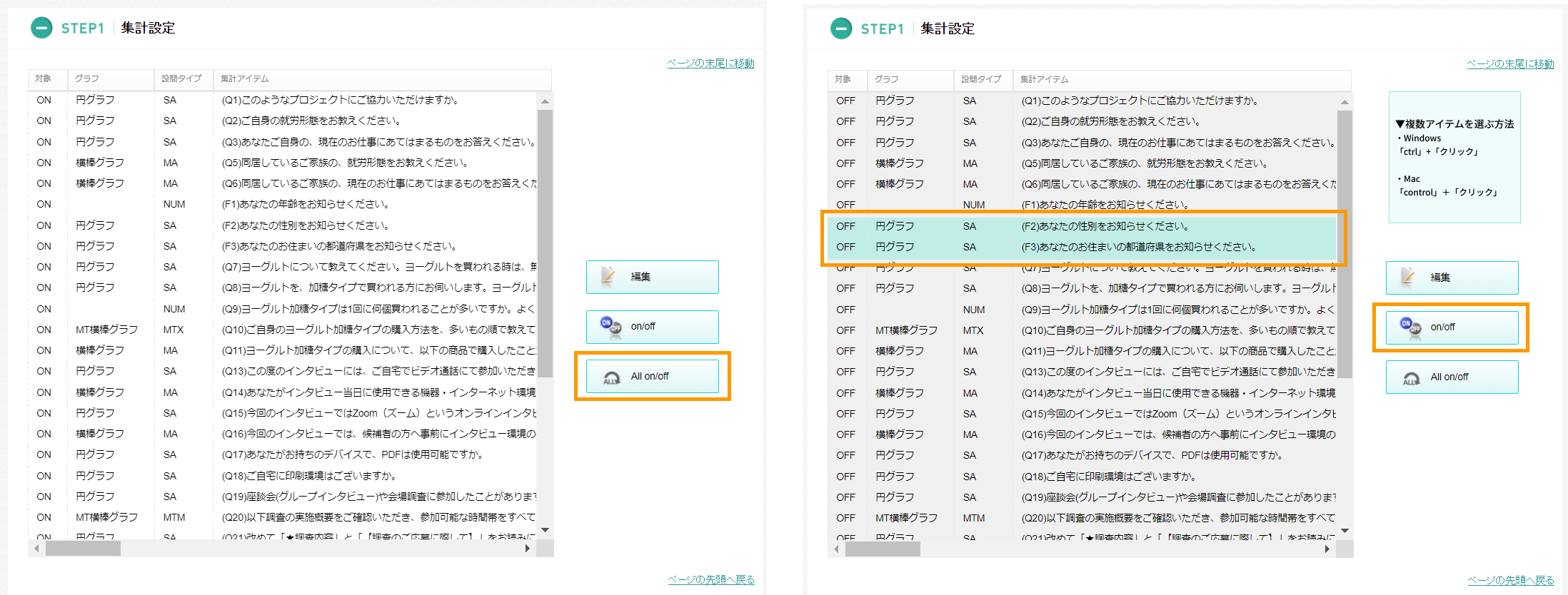Click the on/off switch icon in the left panel
1568x595 pixels.
pyautogui.click(x=610, y=327)
